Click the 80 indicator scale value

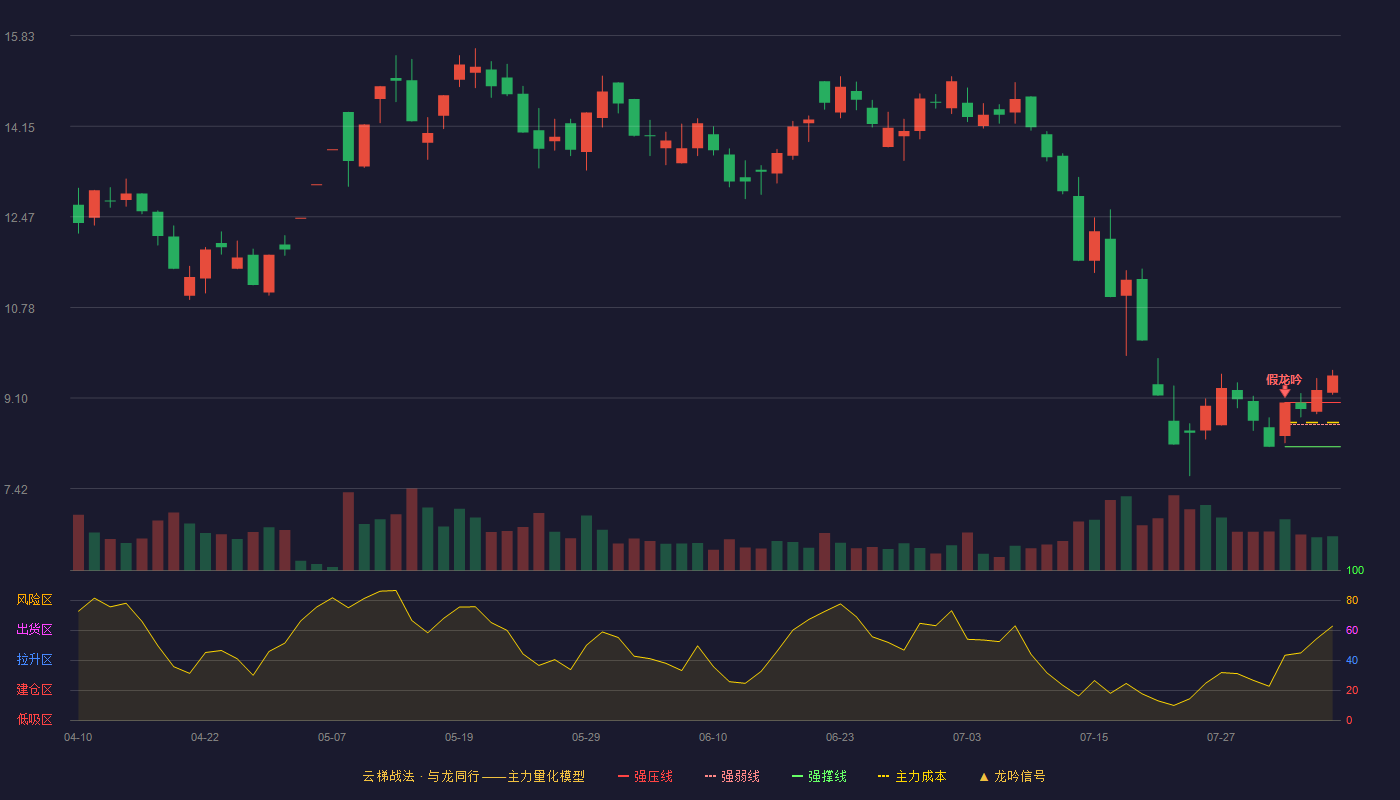[x=1352, y=600]
